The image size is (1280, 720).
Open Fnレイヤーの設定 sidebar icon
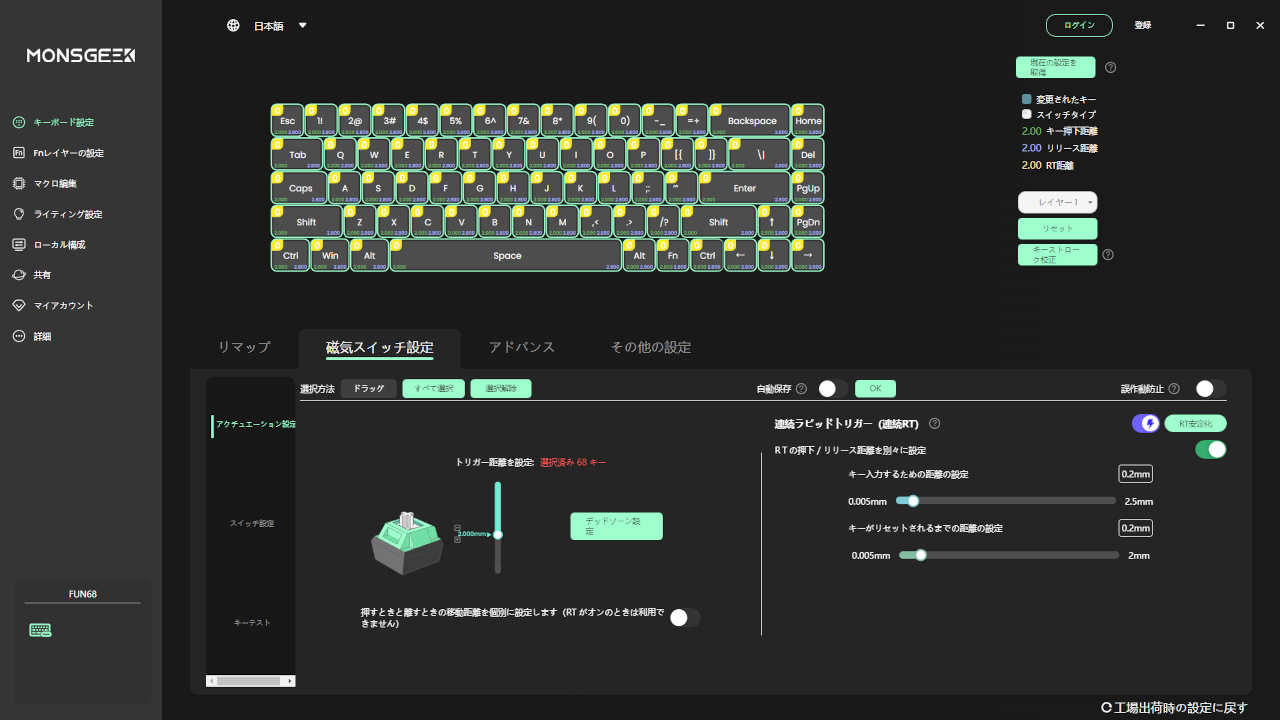pyautogui.click(x=18, y=153)
